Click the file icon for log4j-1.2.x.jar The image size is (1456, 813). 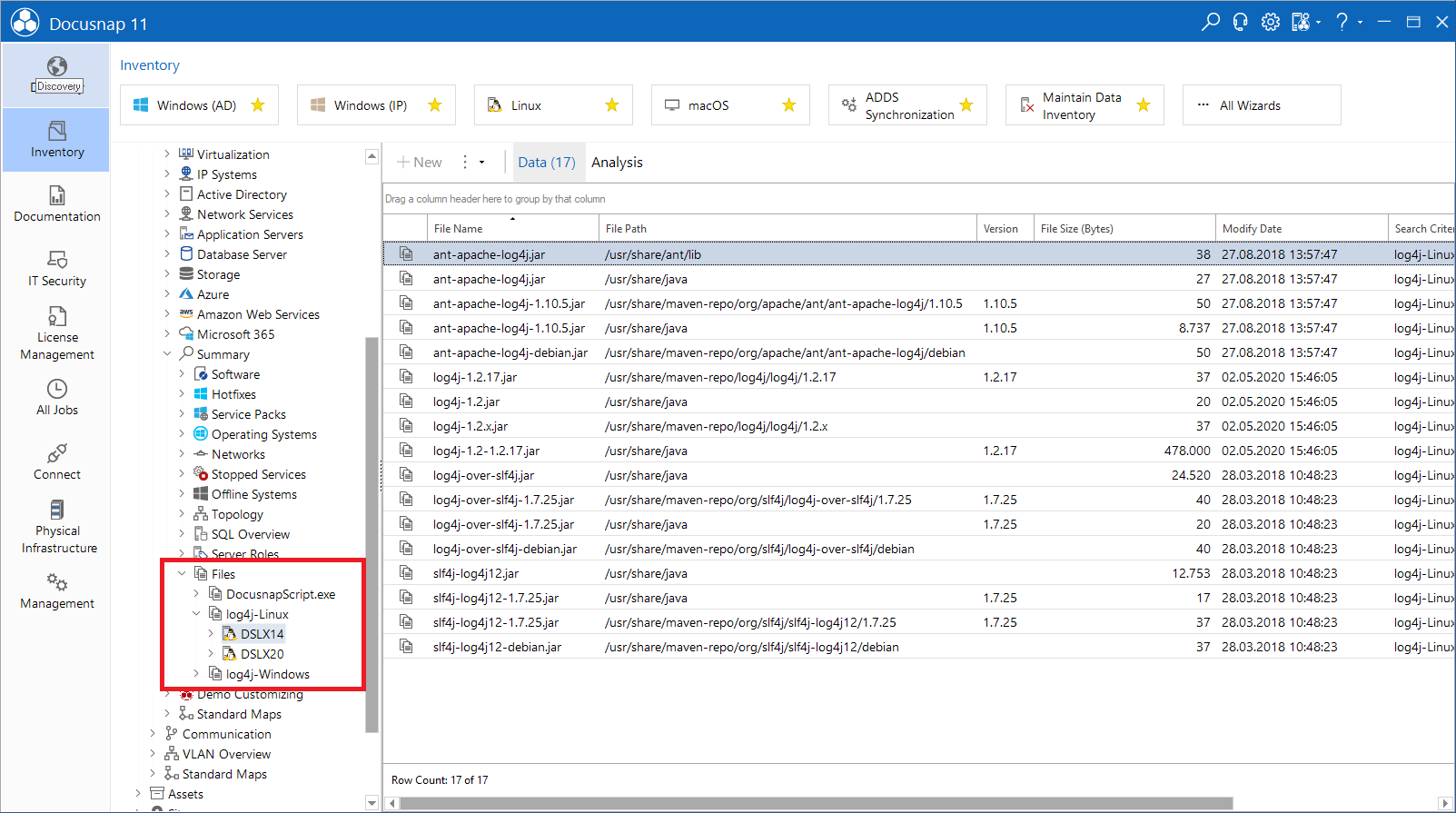(406, 426)
